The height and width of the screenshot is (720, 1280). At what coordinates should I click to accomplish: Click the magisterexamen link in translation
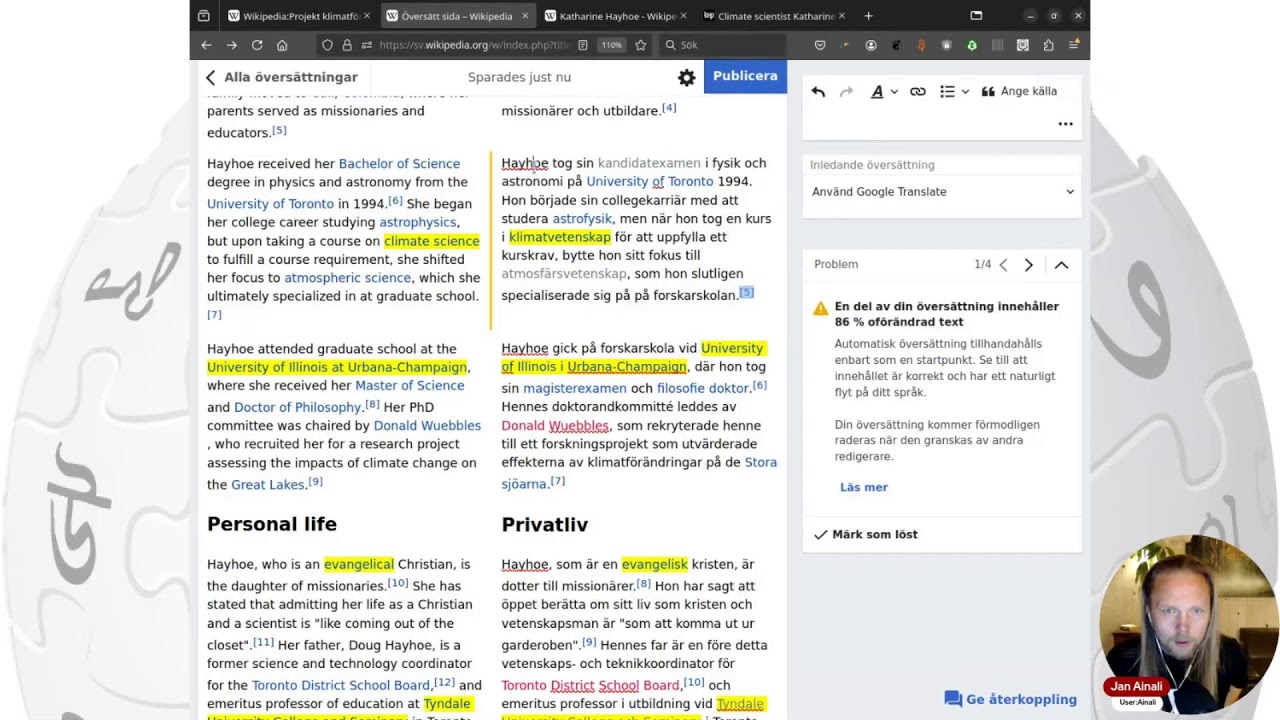pyautogui.click(x=575, y=388)
